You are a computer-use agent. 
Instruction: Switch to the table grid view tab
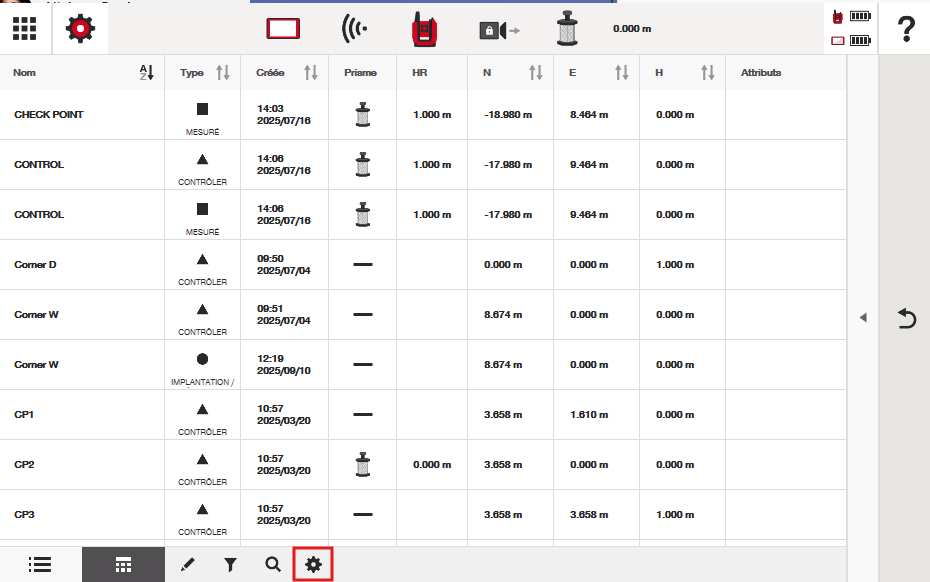123,565
